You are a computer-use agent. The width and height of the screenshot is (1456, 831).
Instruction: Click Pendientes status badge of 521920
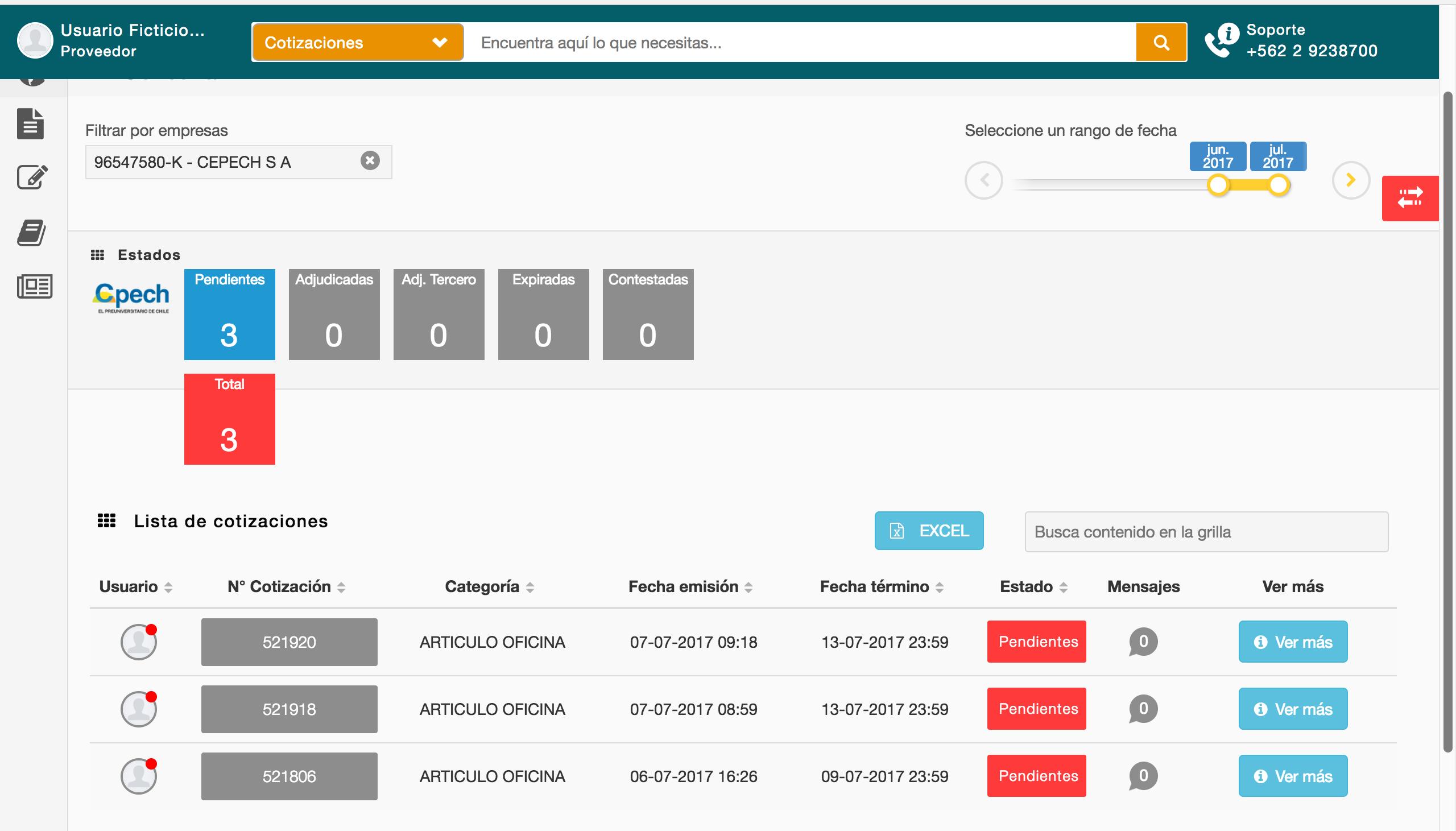(x=1037, y=642)
